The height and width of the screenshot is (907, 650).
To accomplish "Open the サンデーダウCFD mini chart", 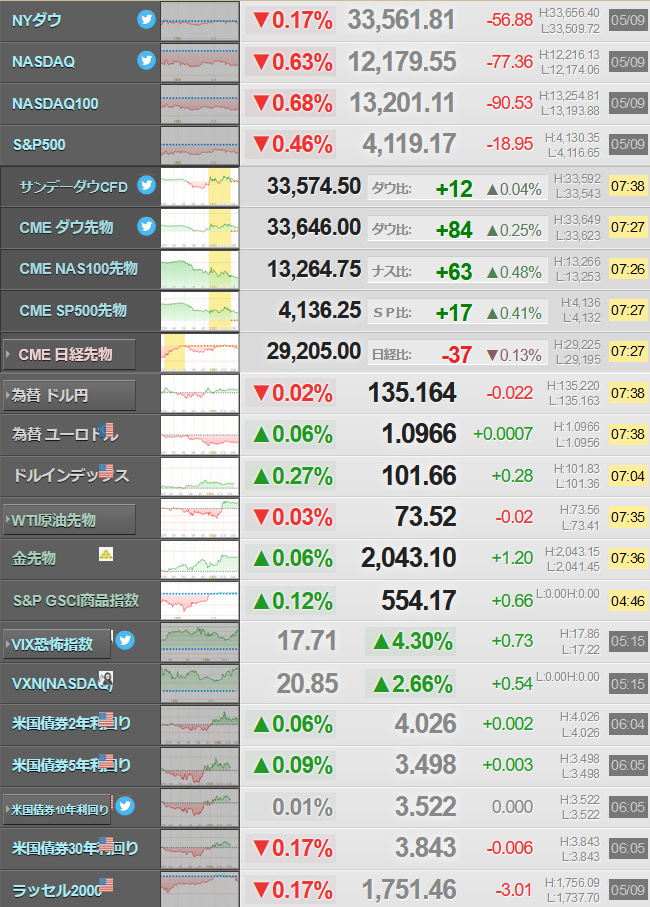I will (200, 186).
